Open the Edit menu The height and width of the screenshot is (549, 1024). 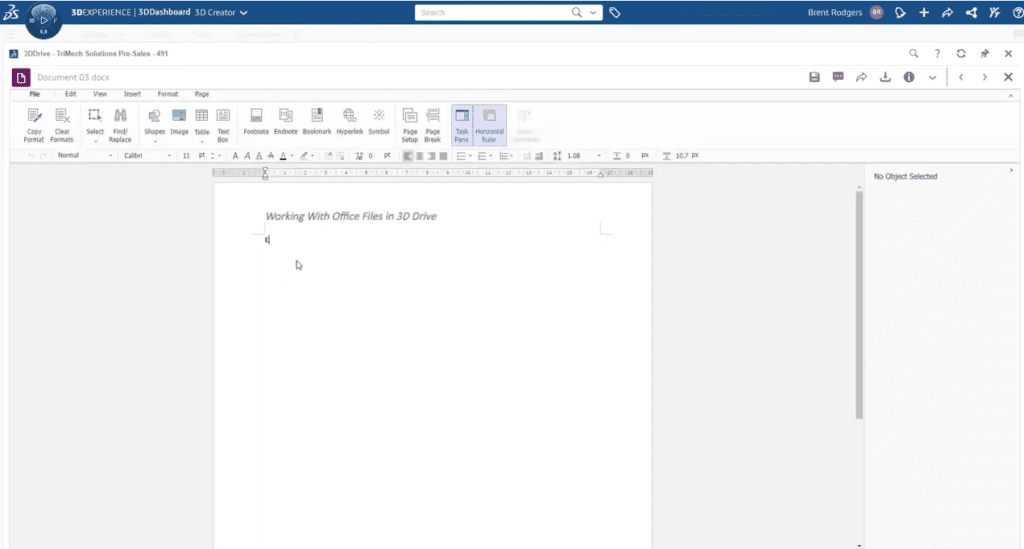pos(71,94)
